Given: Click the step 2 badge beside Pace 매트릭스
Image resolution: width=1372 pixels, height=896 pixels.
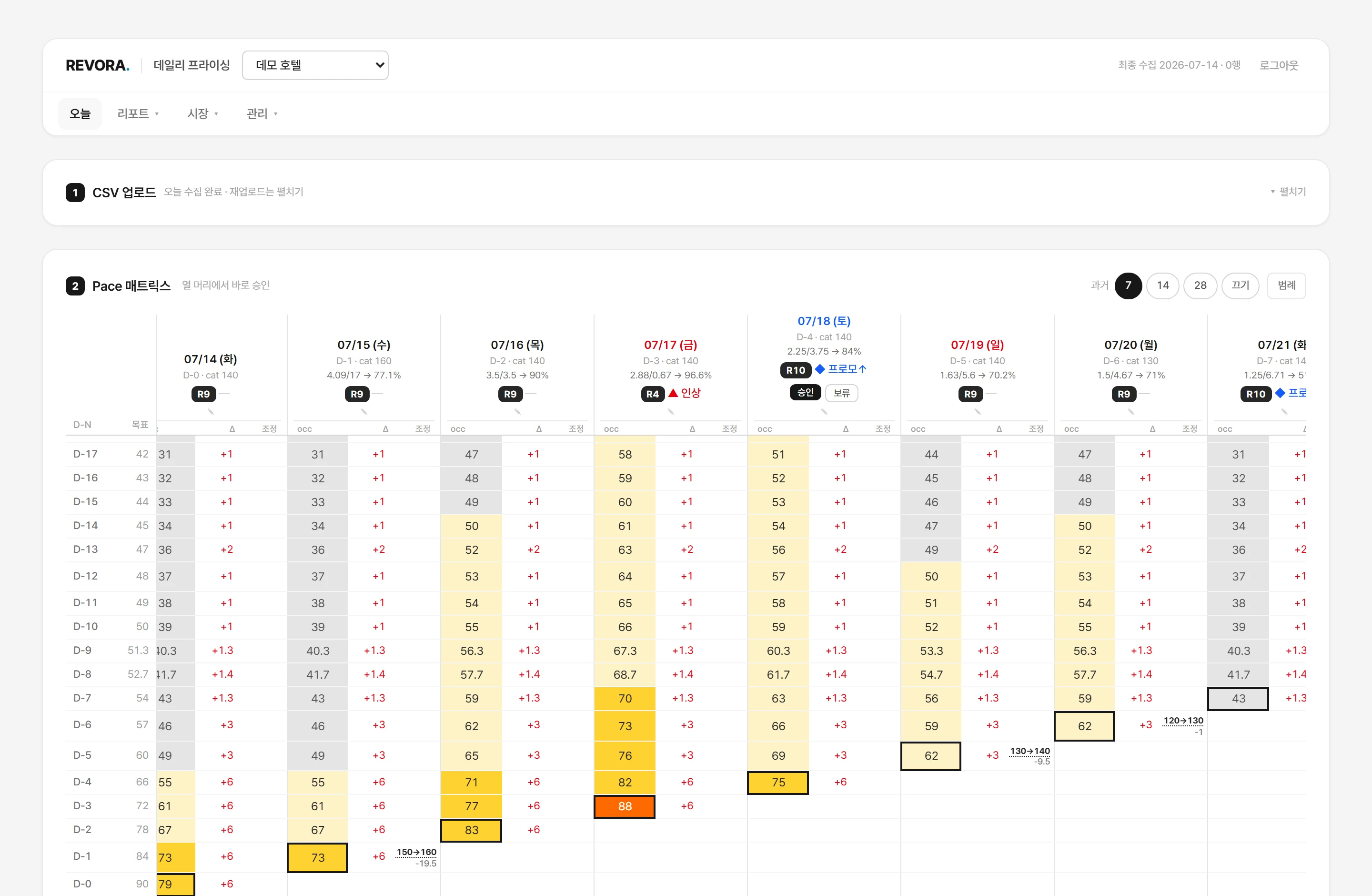Looking at the screenshot, I should (75, 286).
